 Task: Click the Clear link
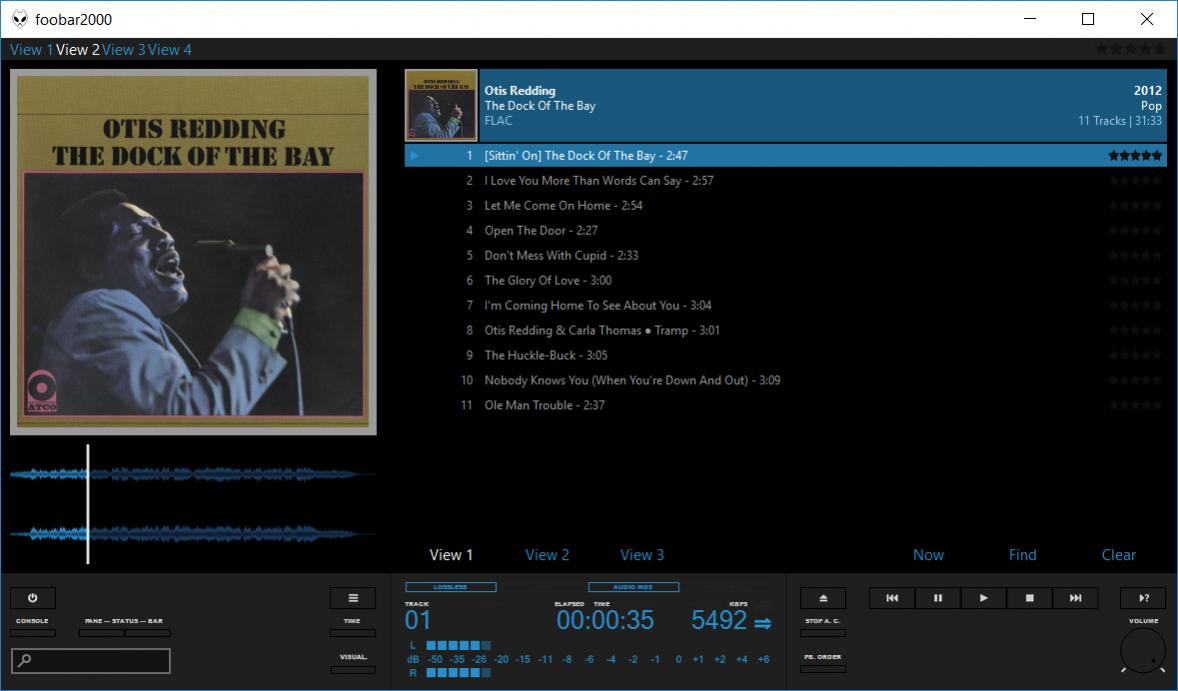click(x=1118, y=554)
